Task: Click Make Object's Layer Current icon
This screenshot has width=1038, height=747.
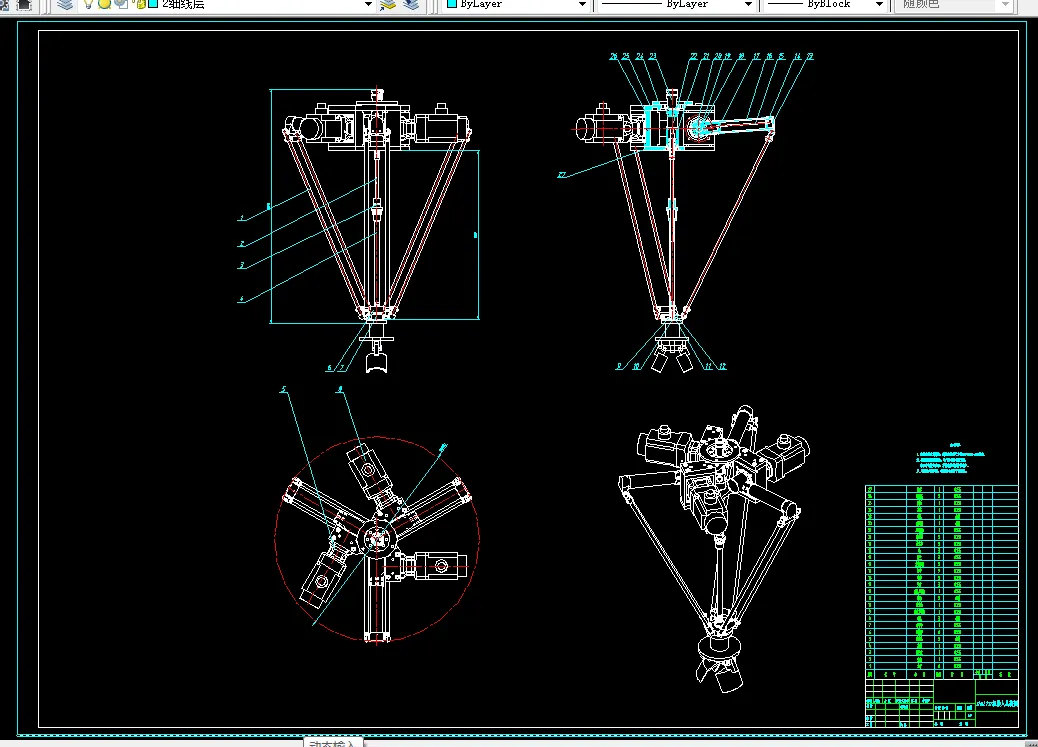Action: [388, 5]
